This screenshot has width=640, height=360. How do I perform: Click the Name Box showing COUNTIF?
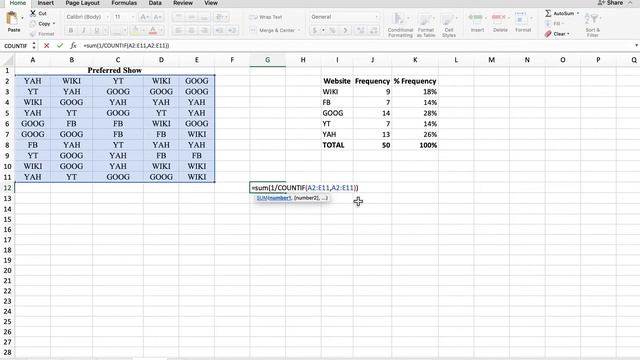tap(16, 46)
